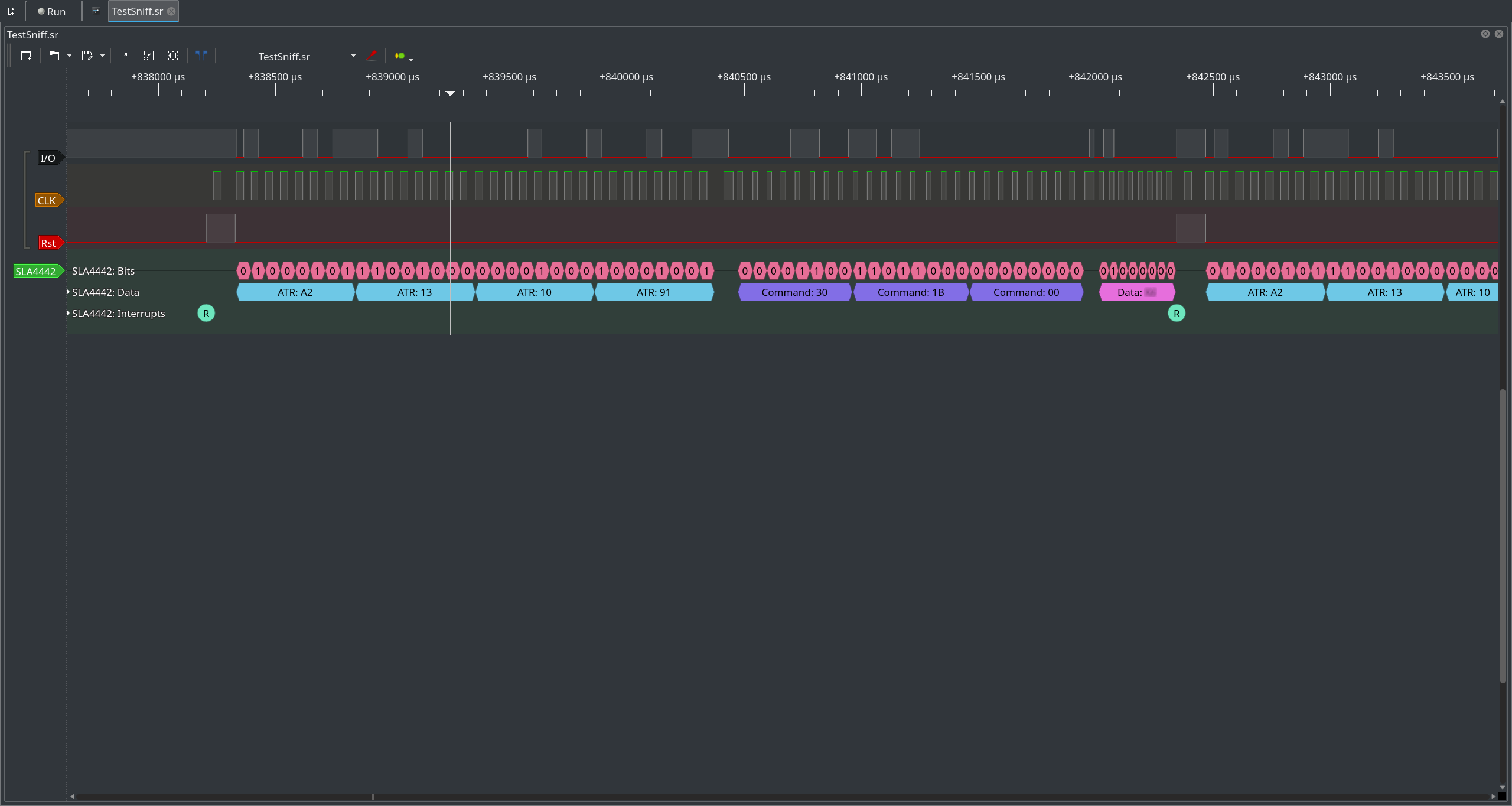Click the zoom-out icon
Screen dimensions: 1512x806
pyautogui.click(x=149, y=56)
